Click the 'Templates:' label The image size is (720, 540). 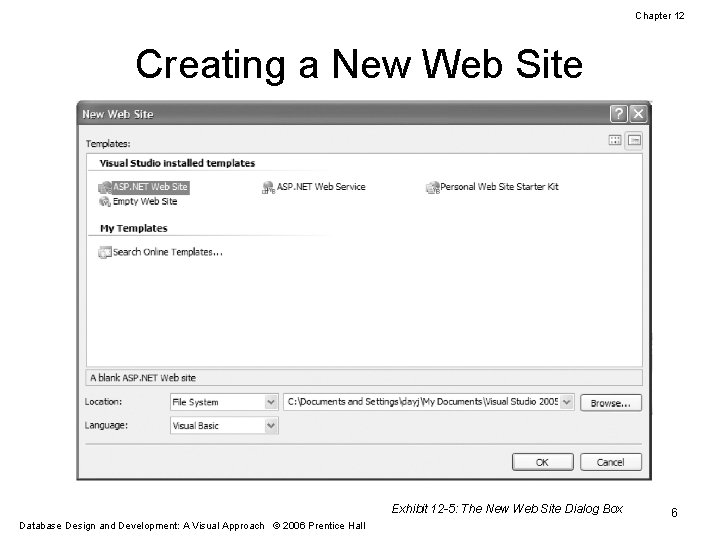coord(108,144)
